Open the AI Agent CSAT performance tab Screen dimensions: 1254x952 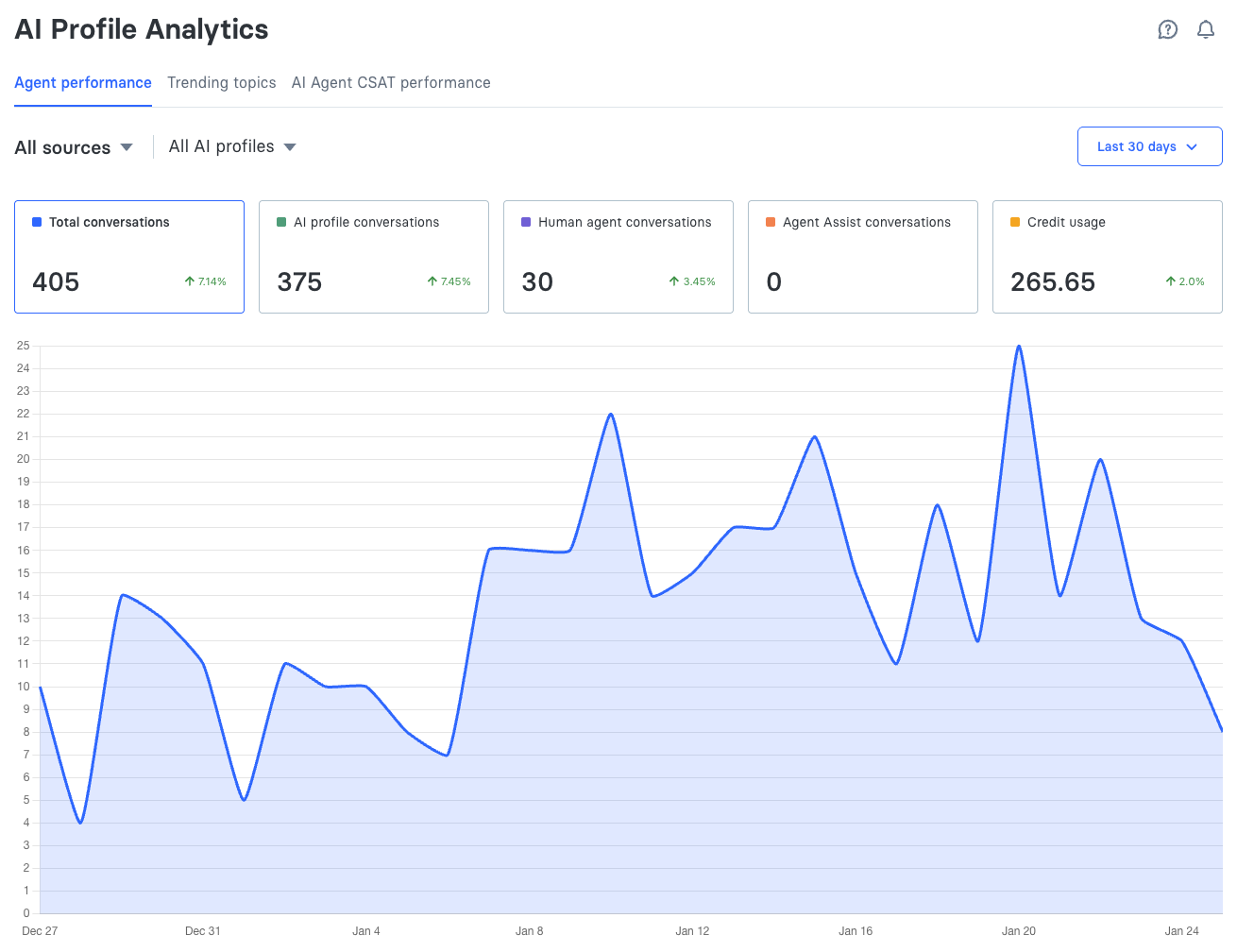391,83
